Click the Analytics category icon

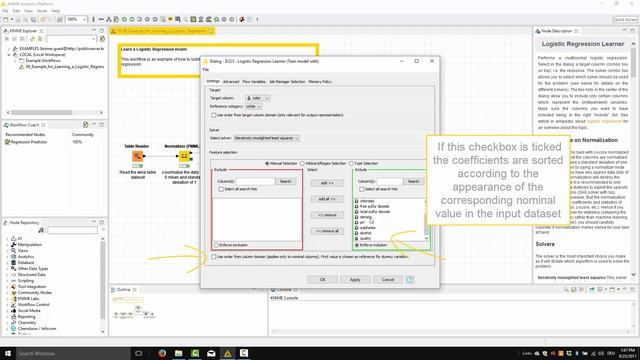[x=13, y=256]
